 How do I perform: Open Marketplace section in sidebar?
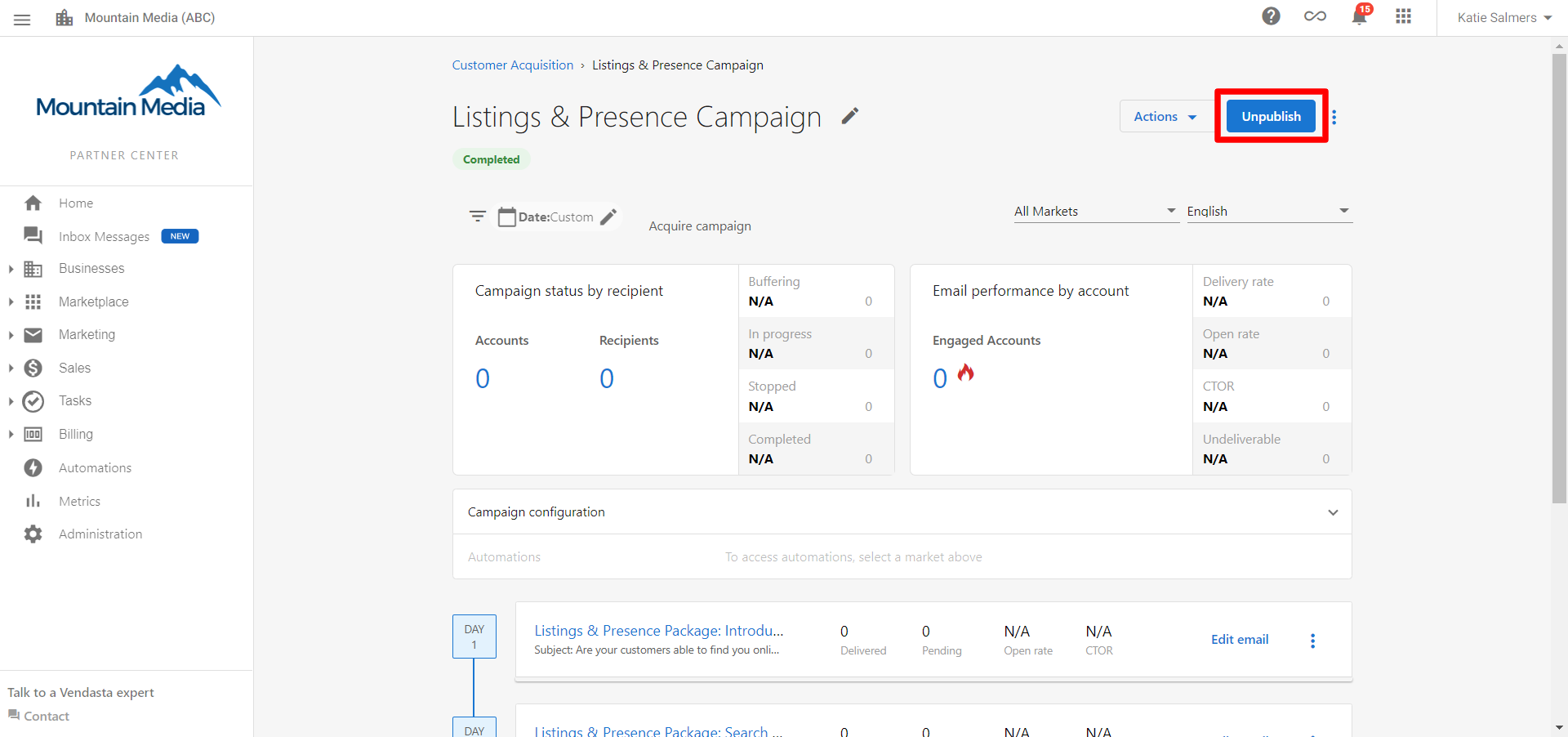[94, 302]
